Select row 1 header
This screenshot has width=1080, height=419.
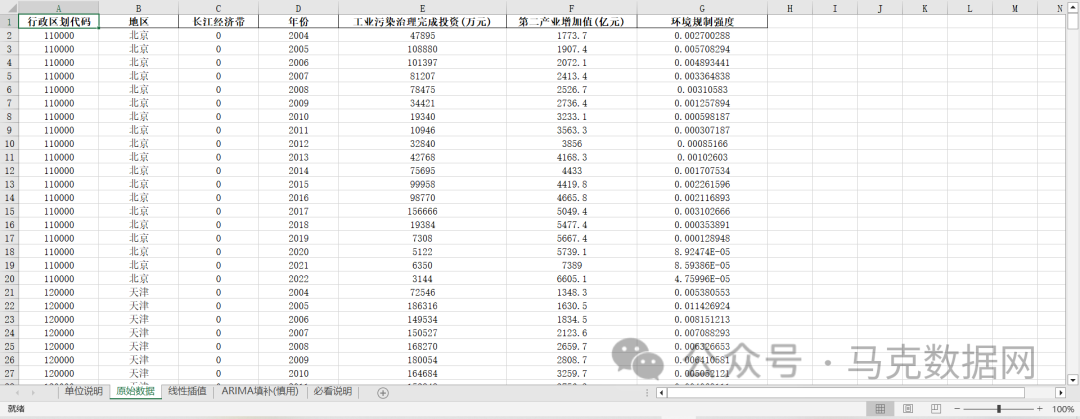pyautogui.click(x=8, y=21)
